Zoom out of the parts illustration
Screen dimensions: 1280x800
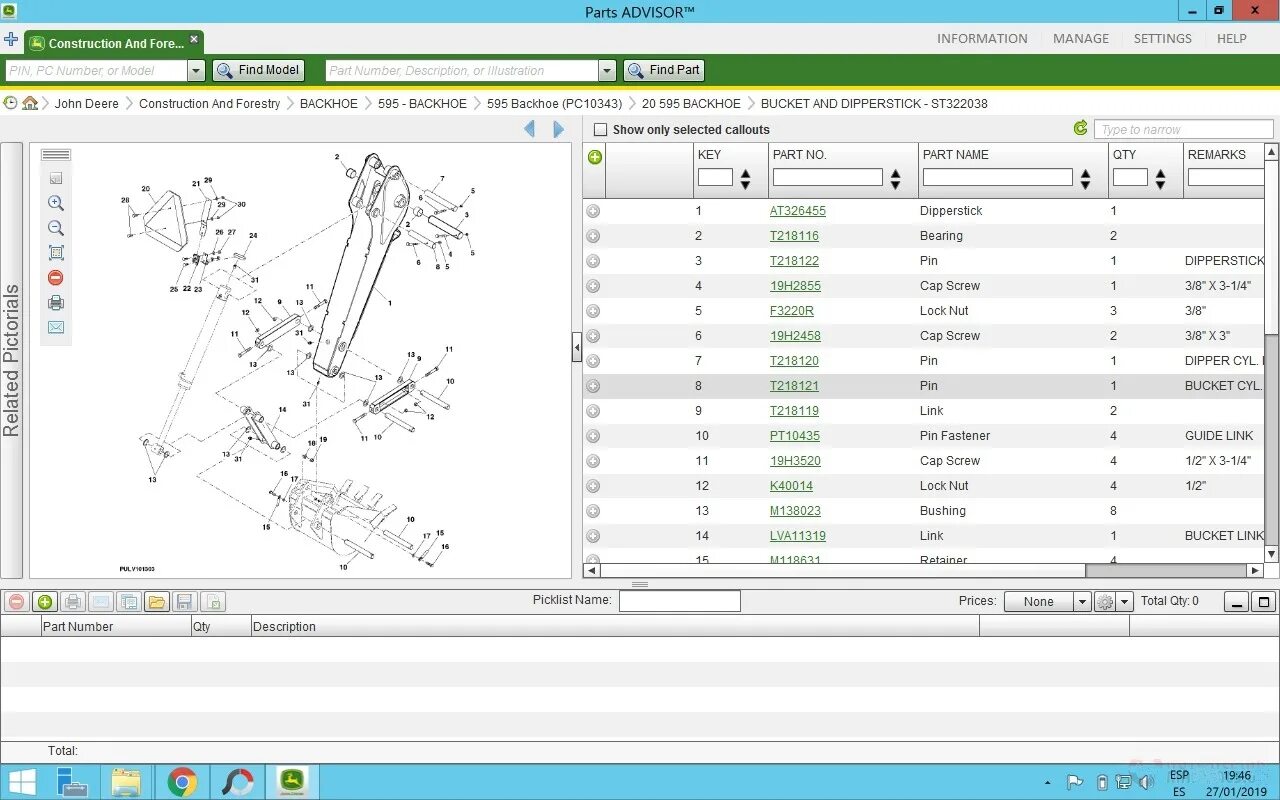click(56, 228)
